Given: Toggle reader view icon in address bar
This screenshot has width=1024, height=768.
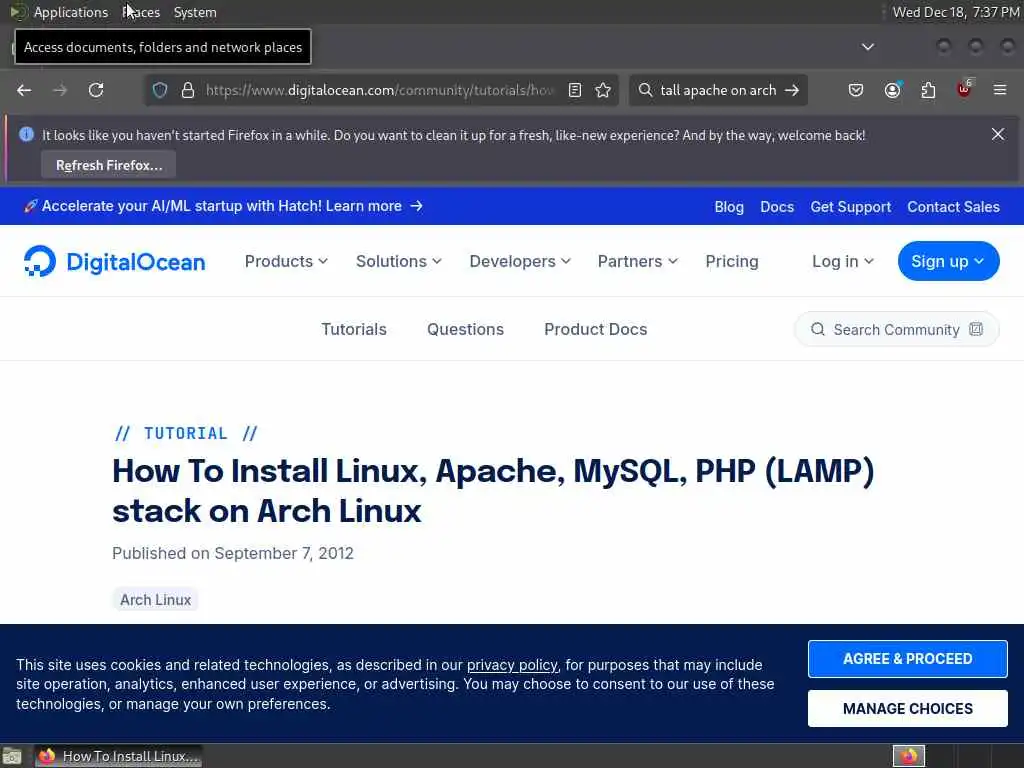Looking at the screenshot, I should [575, 90].
